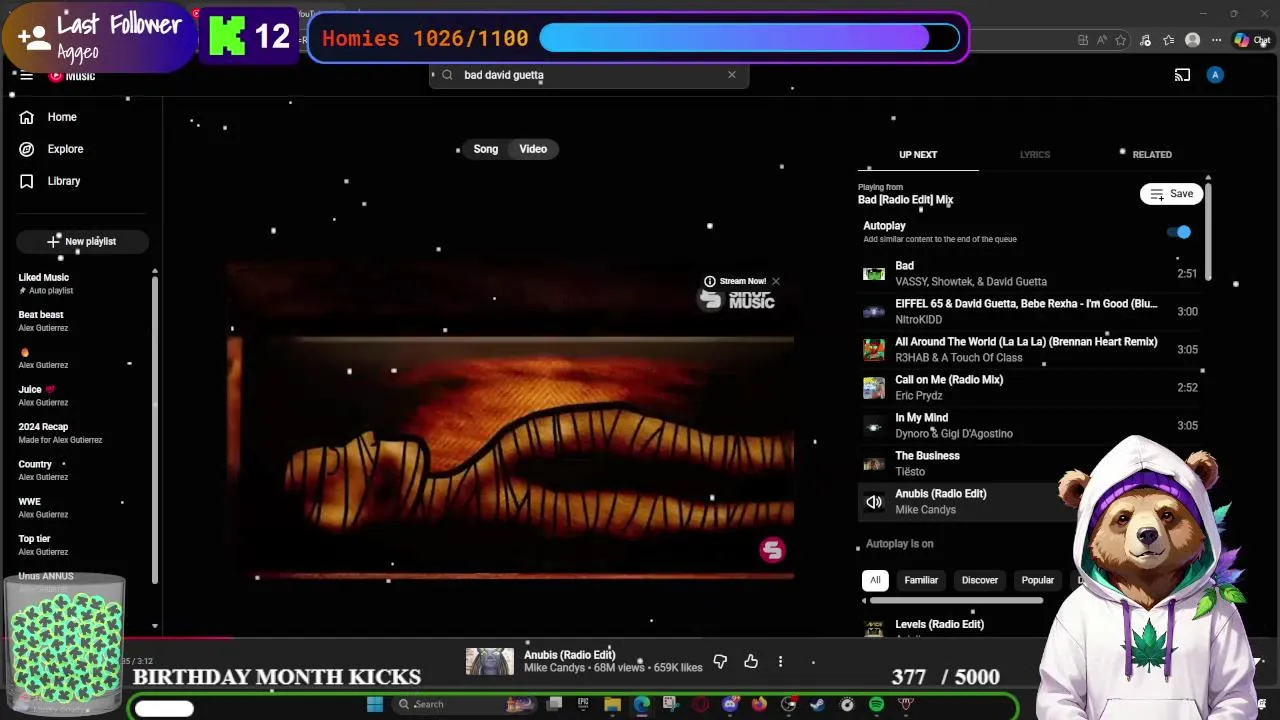1280x720 pixels.
Task: Click the red S channel watermark icon
Action: 772,549
